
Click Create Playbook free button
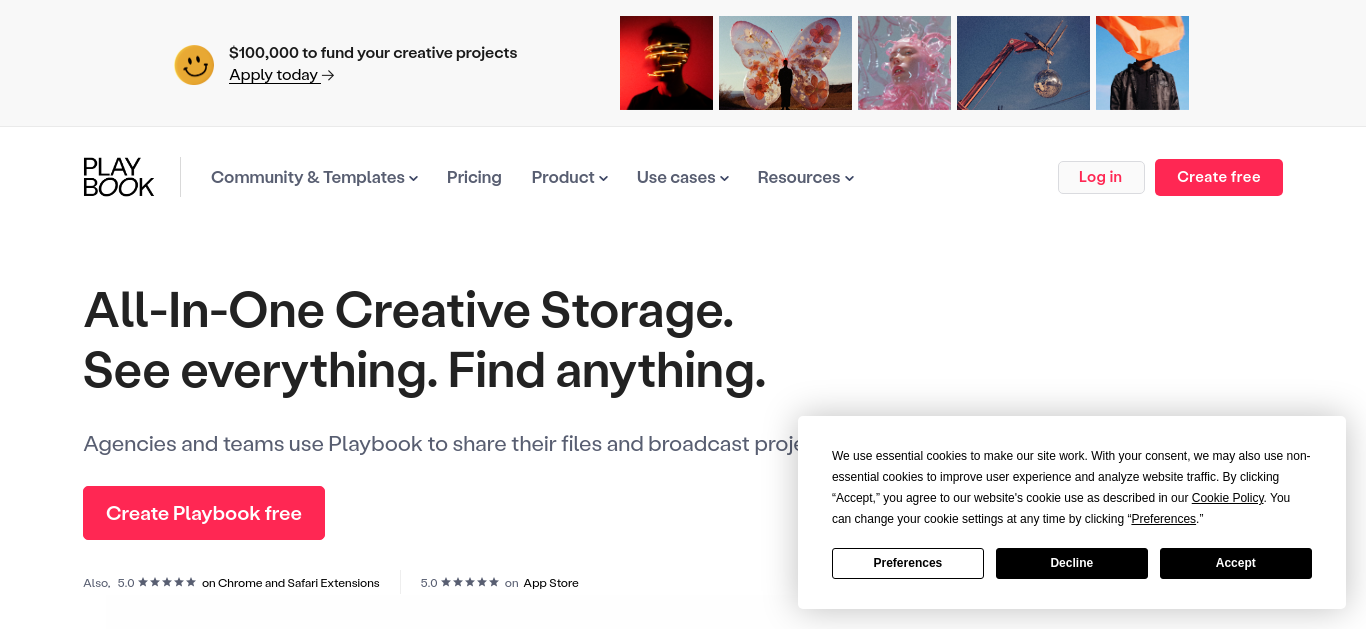[x=204, y=513]
